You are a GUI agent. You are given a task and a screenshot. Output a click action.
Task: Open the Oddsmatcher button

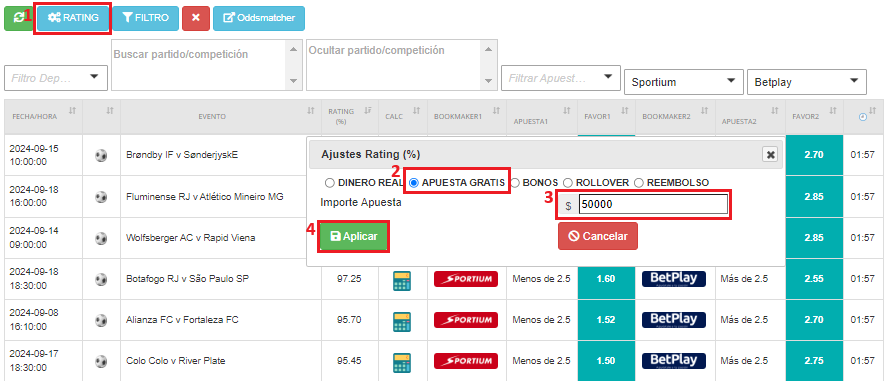[x=259, y=18]
